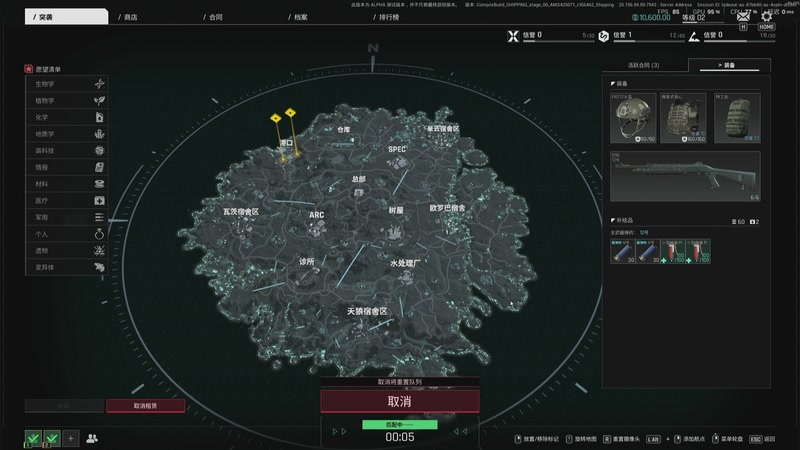Click the 总部 label on the map
800x450 pixels.
tap(359, 179)
